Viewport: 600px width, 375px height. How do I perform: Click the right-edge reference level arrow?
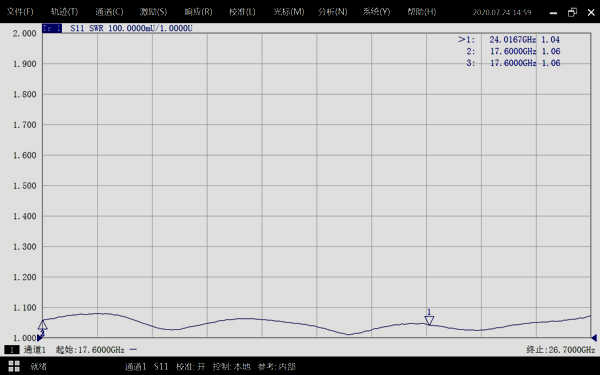click(594, 338)
